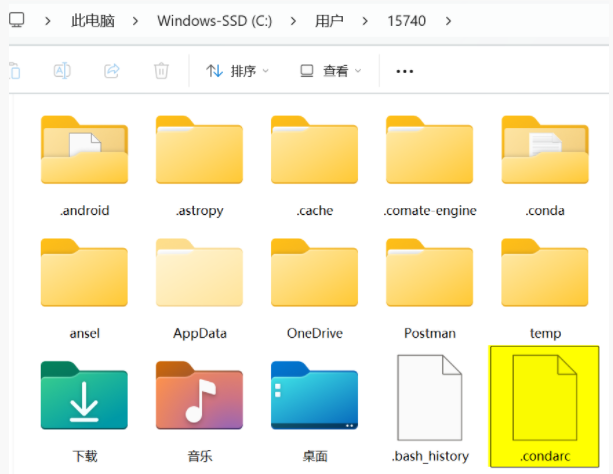Select the .conda folder icon
This screenshot has height=474, width=613.
[x=545, y=149]
